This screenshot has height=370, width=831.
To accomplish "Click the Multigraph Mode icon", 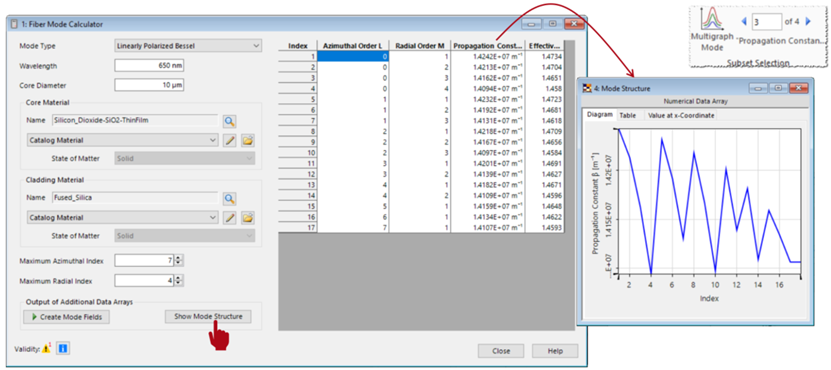I will click(712, 18).
